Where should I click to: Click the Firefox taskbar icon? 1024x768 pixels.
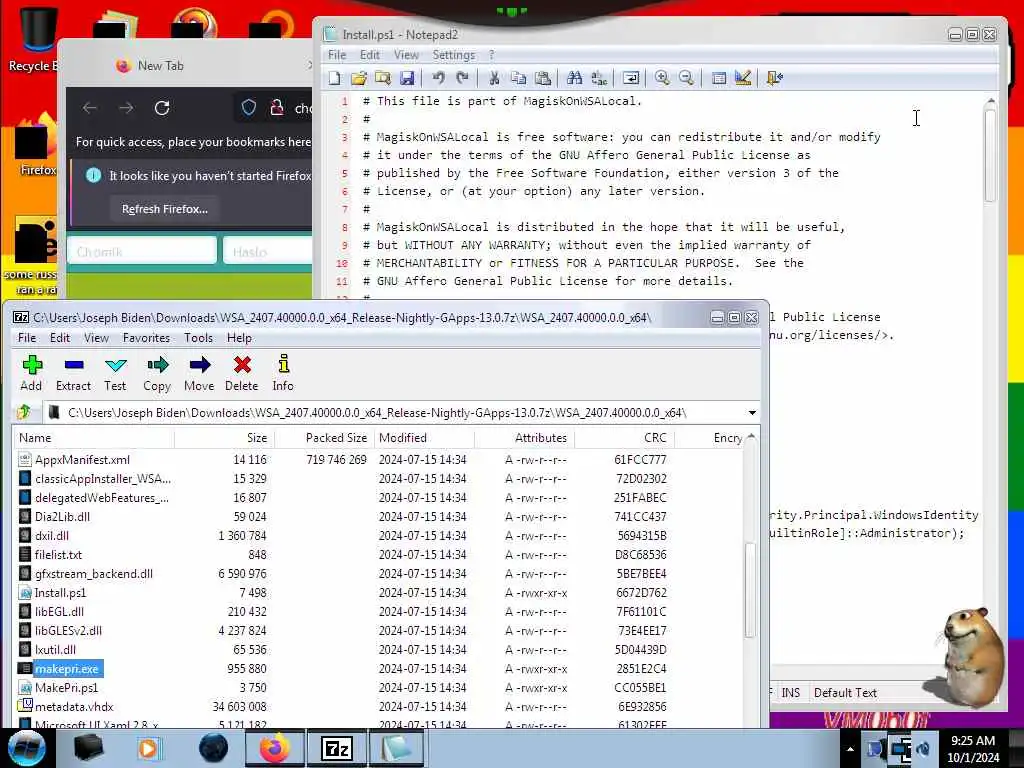click(275, 748)
